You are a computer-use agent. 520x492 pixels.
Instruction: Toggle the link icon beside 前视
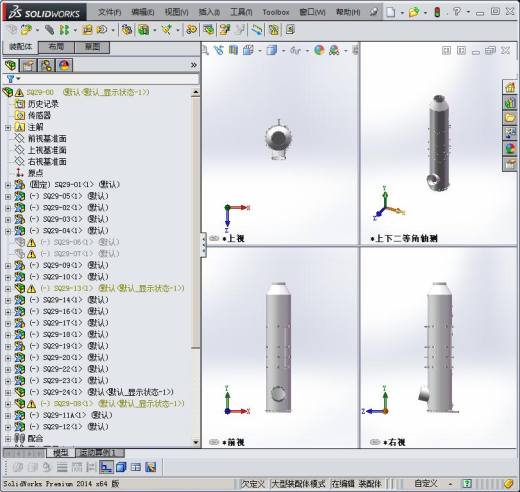pyautogui.click(x=214, y=442)
